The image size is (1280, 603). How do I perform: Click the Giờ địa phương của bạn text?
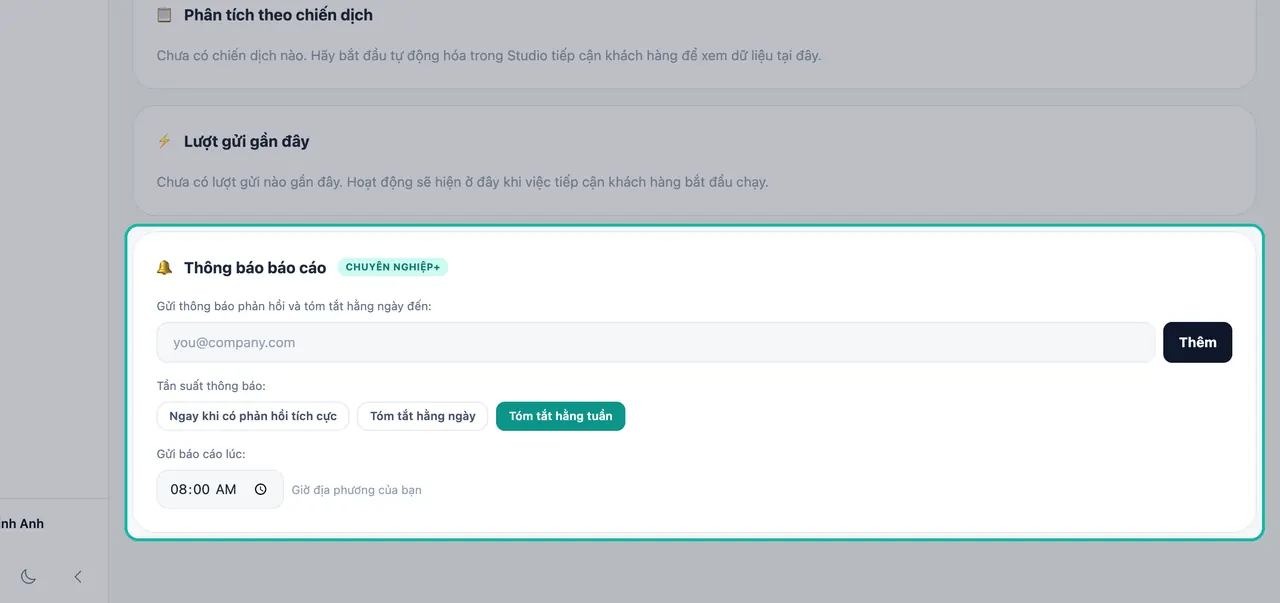[357, 490]
